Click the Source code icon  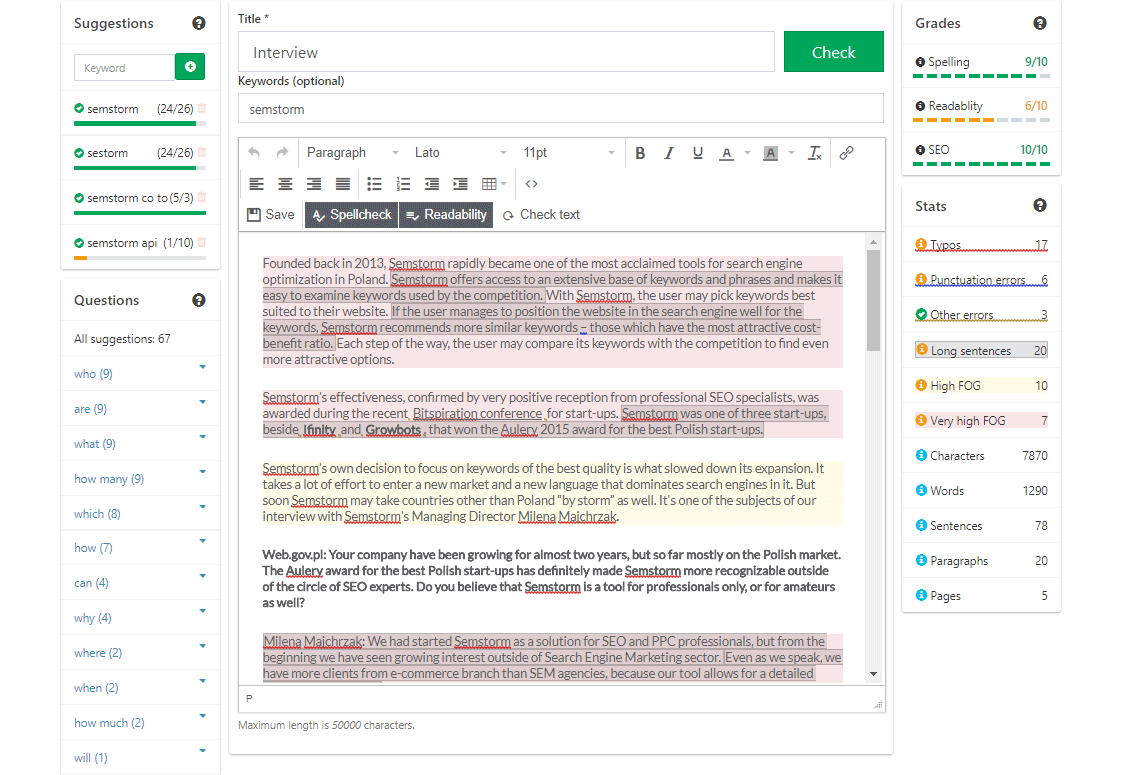(532, 184)
